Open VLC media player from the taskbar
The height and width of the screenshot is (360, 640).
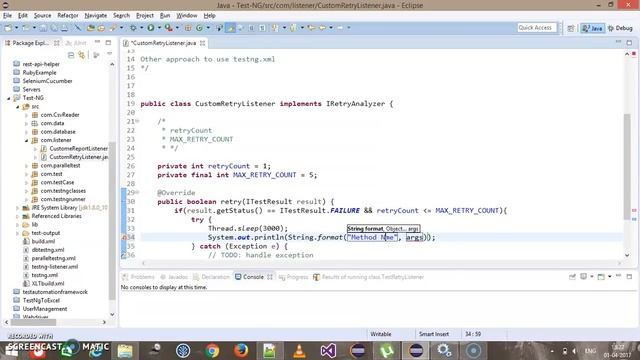(299, 351)
